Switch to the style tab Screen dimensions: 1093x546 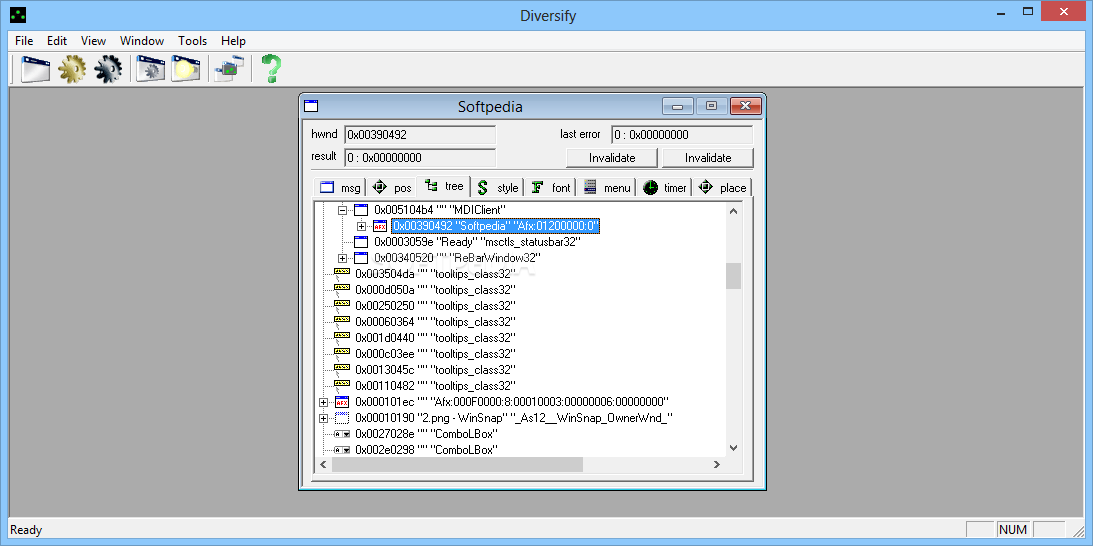[497, 188]
